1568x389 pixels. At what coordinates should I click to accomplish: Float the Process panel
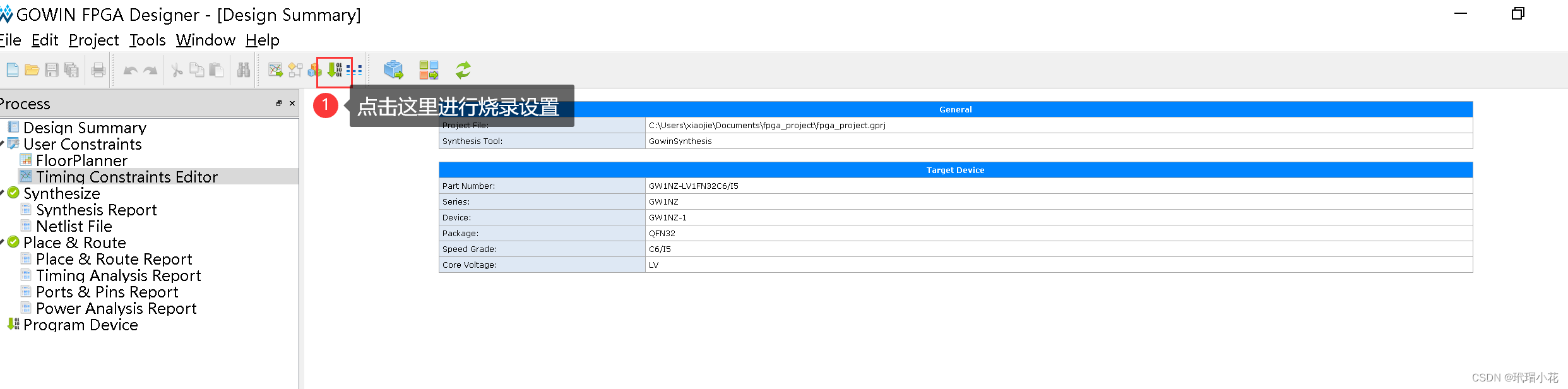point(279,104)
